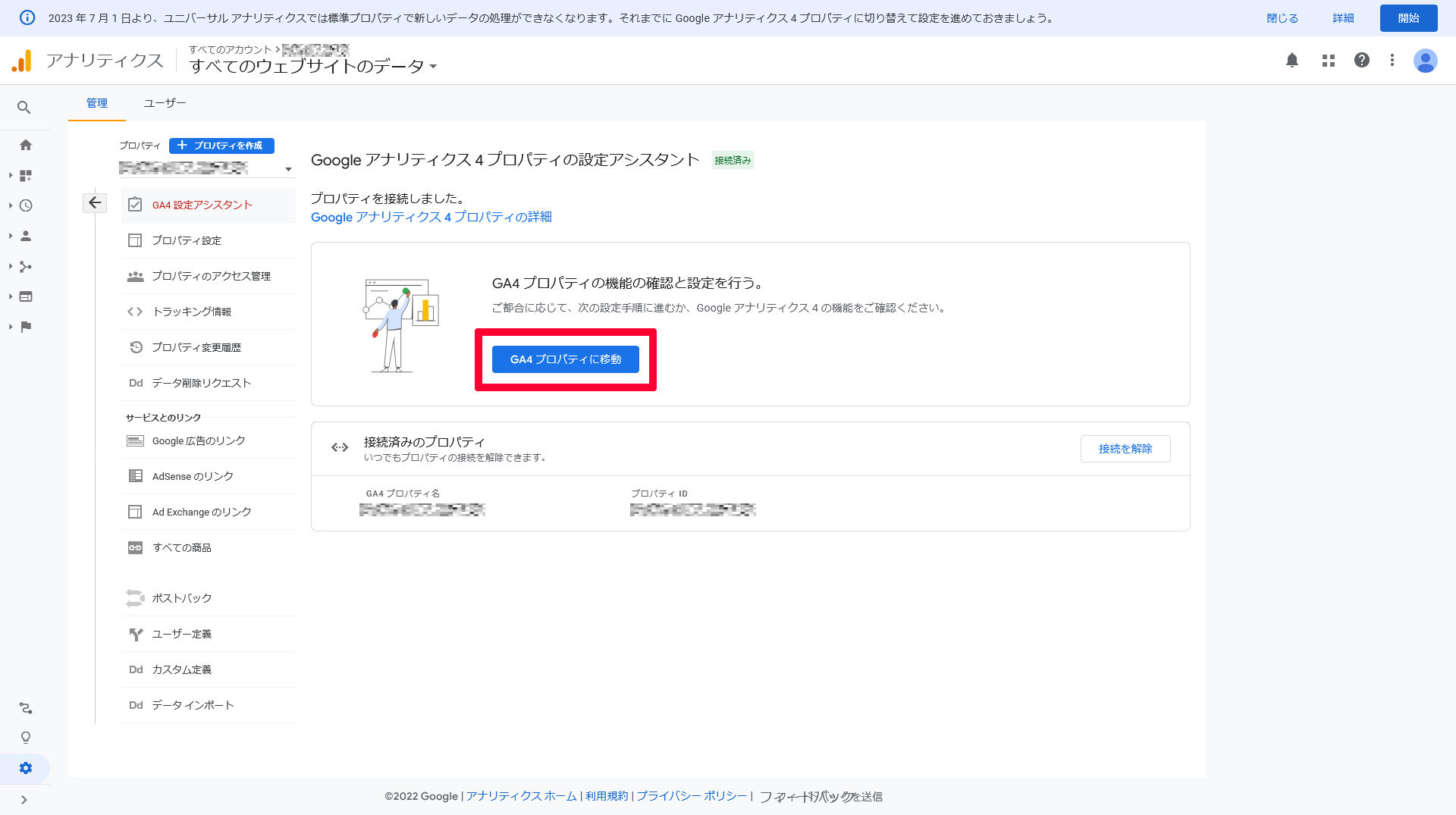Open すべての商品 menu item

(x=209, y=547)
